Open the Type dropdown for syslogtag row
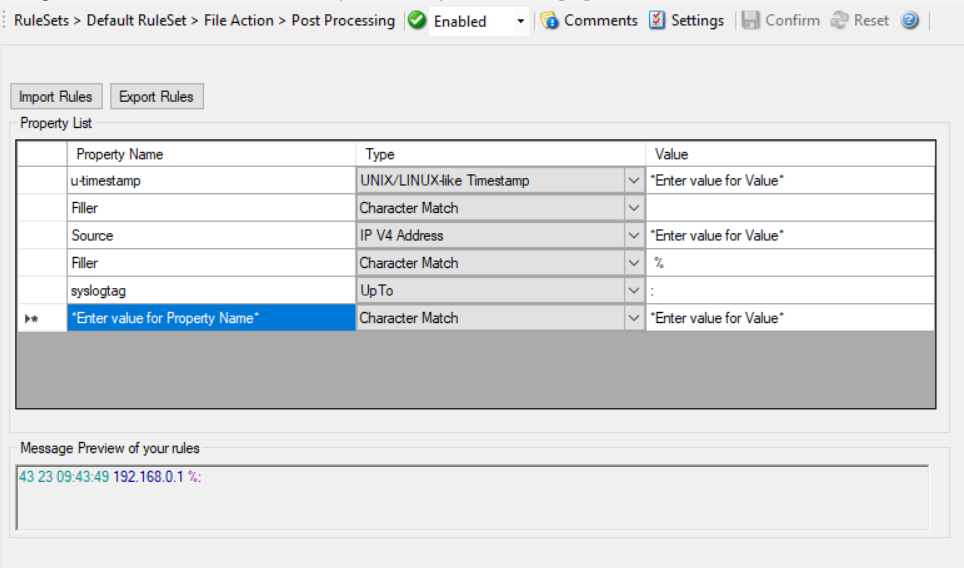Viewport: 964px width, 568px height. 634,291
